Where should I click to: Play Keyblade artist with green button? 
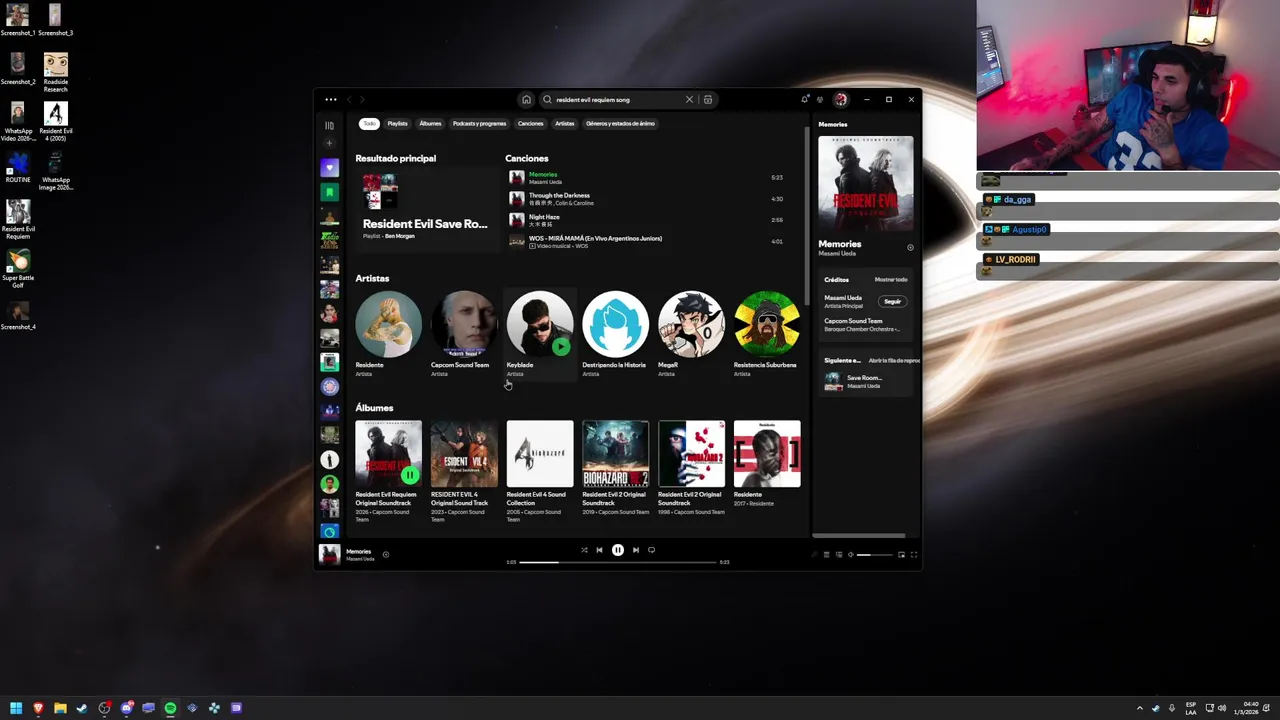click(561, 347)
